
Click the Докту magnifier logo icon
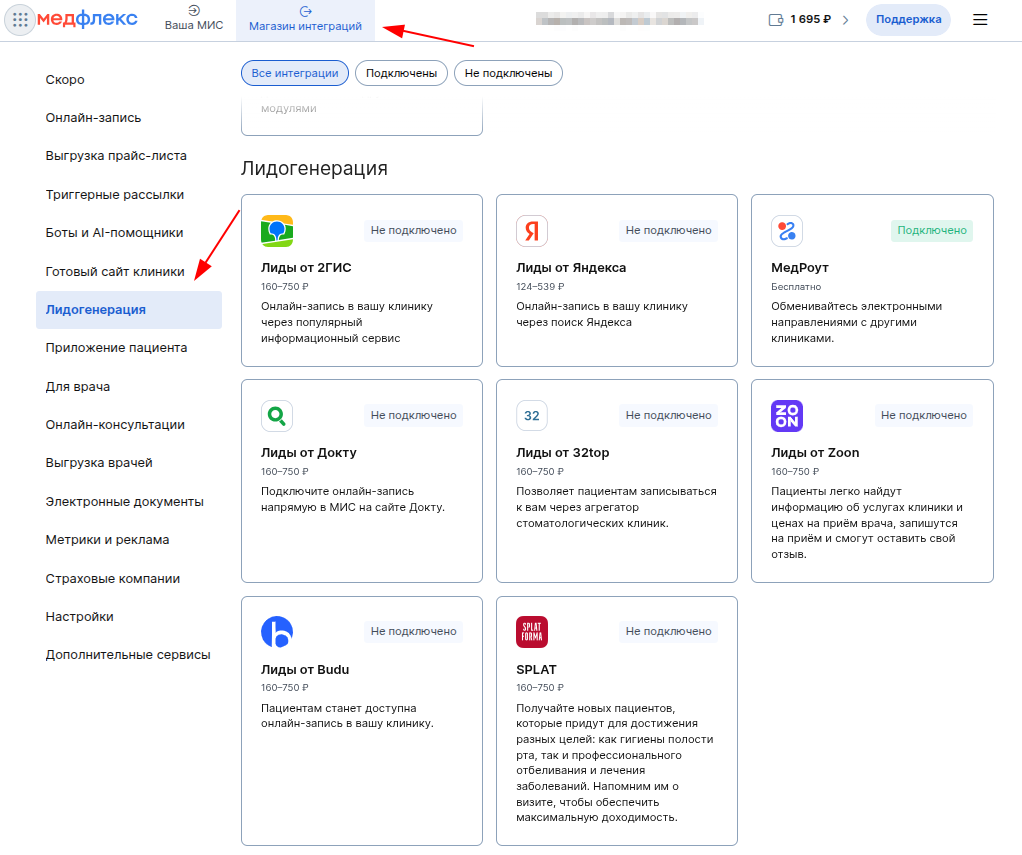tap(277, 416)
